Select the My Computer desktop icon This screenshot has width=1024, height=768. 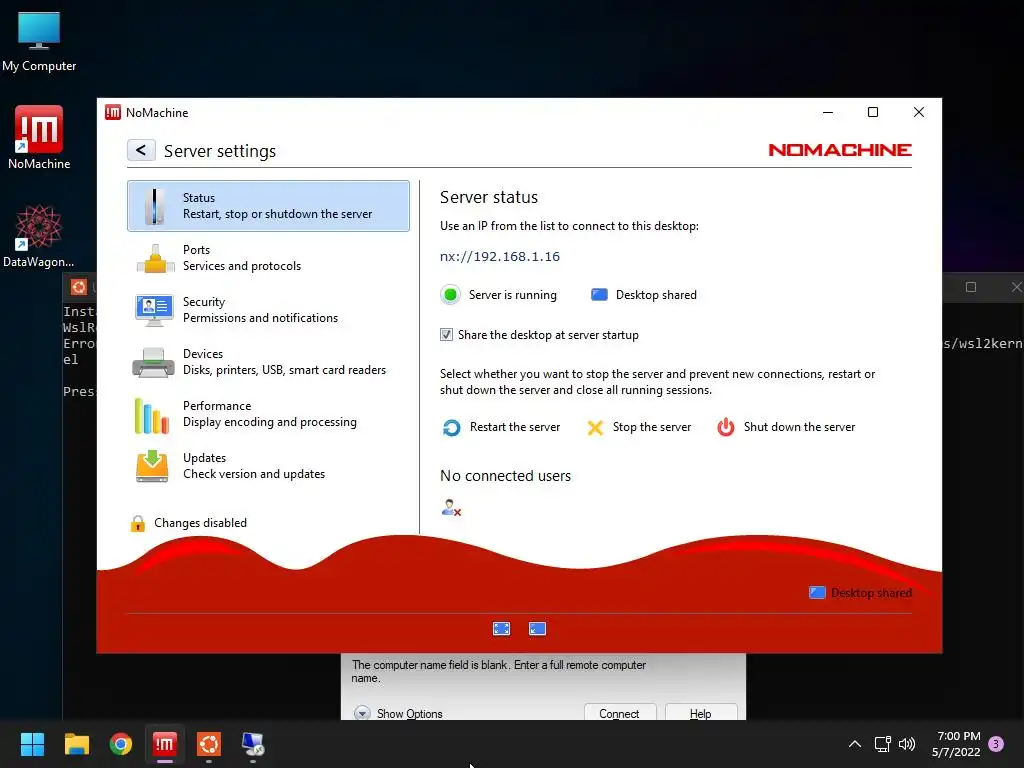pyautogui.click(x=39, y=42)
